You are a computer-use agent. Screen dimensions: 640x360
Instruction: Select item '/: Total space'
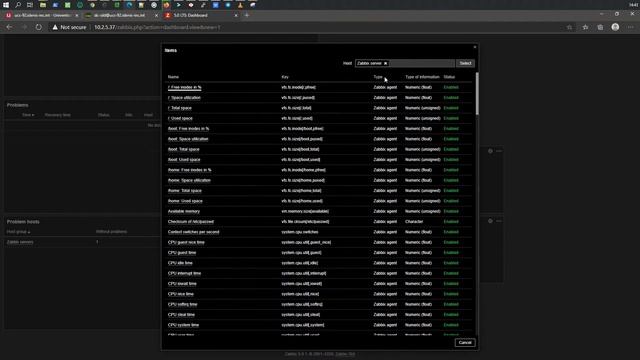pyautogui.click(x=180, y=108)
